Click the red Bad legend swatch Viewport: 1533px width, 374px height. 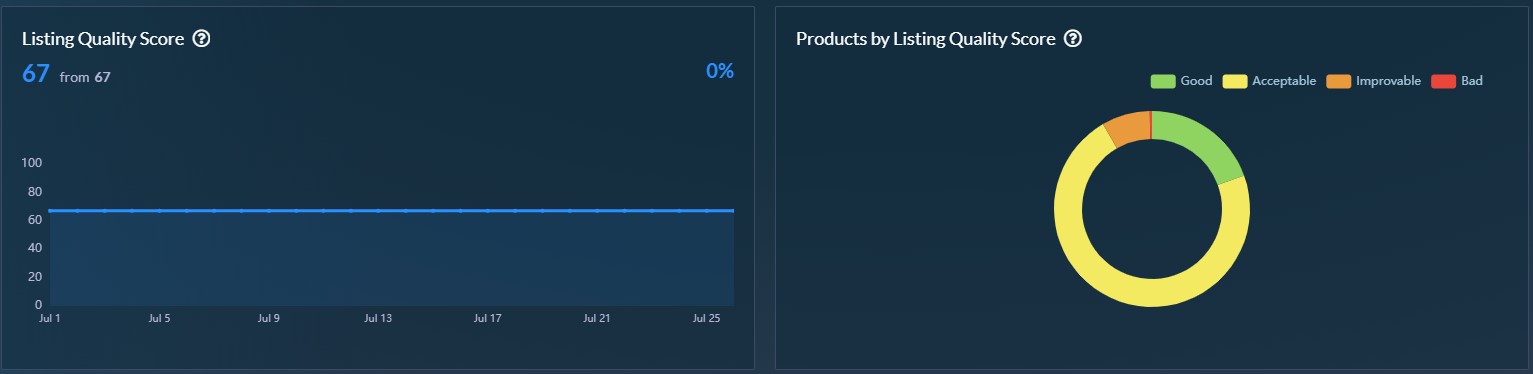pyautogui.click(x=1444, y=81)
